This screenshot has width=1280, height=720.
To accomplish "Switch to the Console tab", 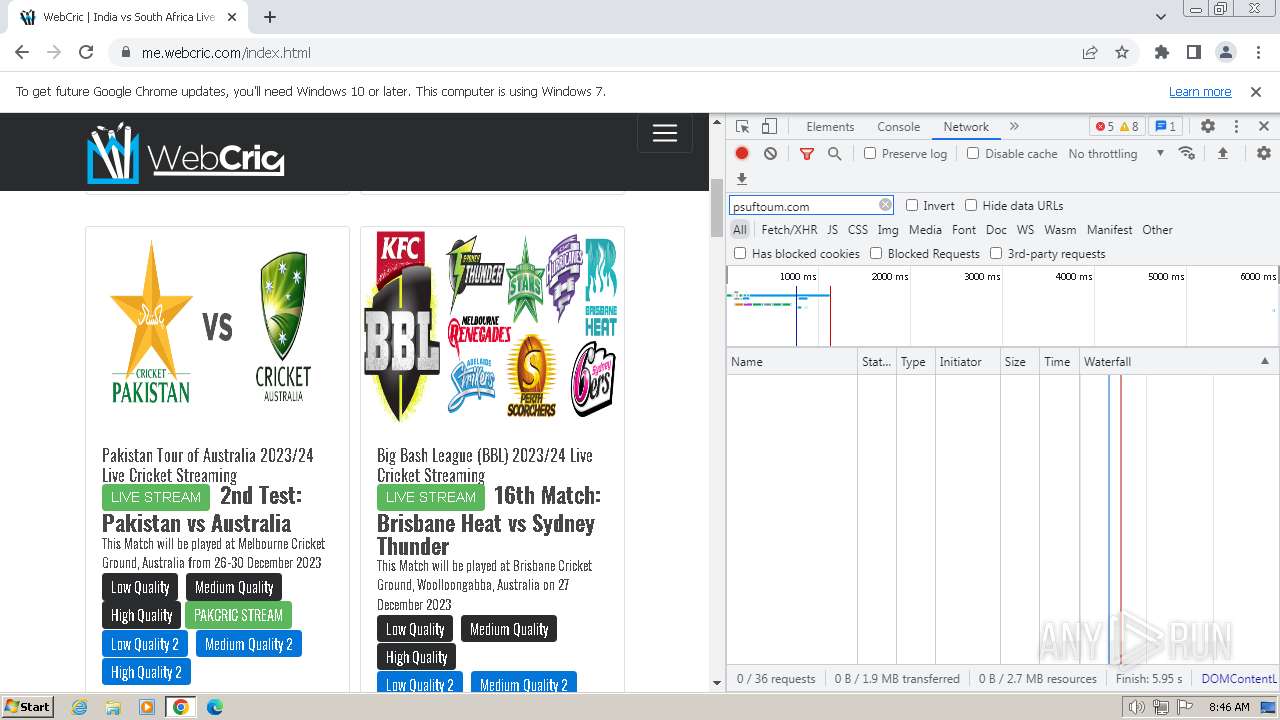I will [898, 127].
